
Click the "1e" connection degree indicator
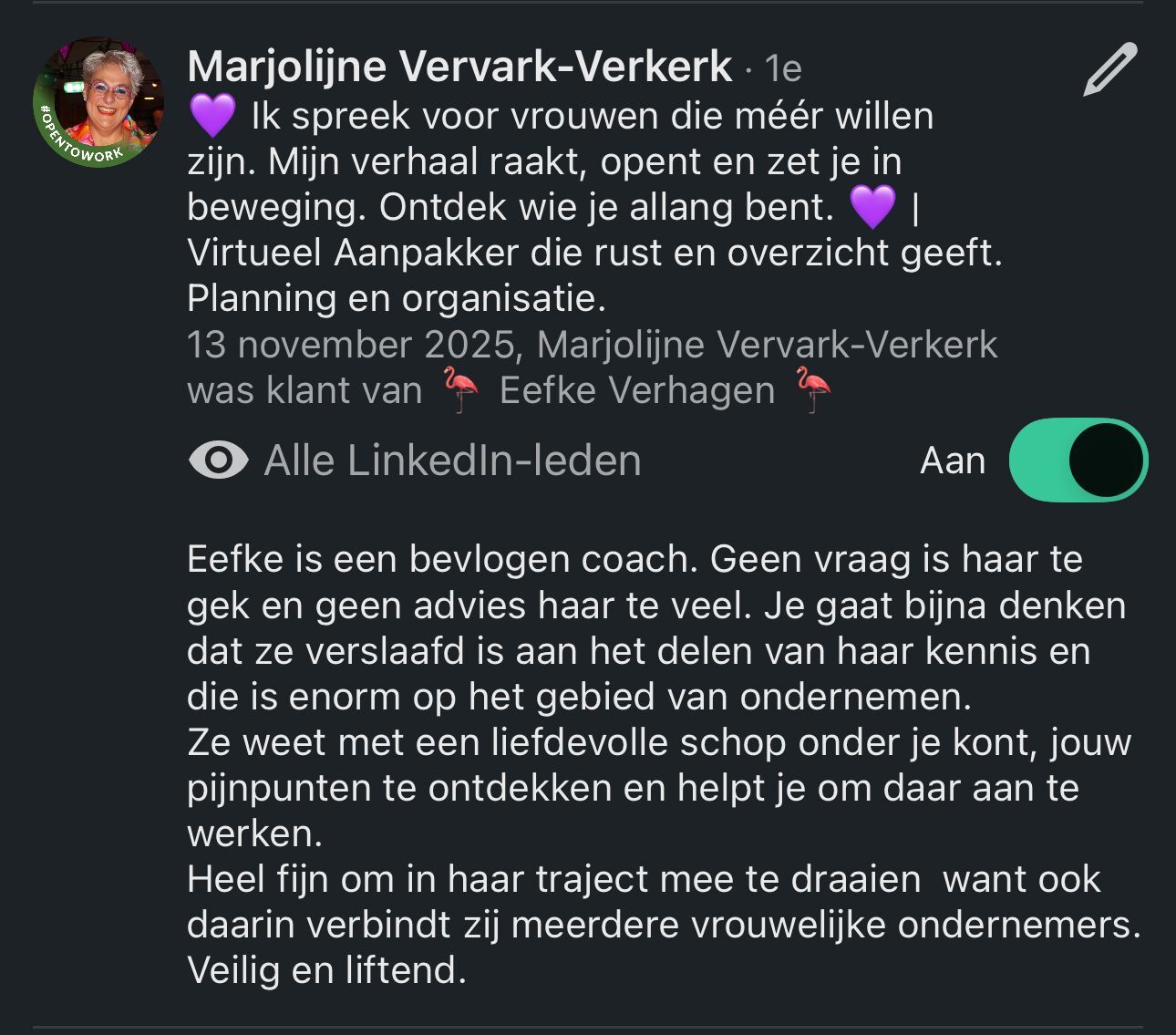click(783, 68)
